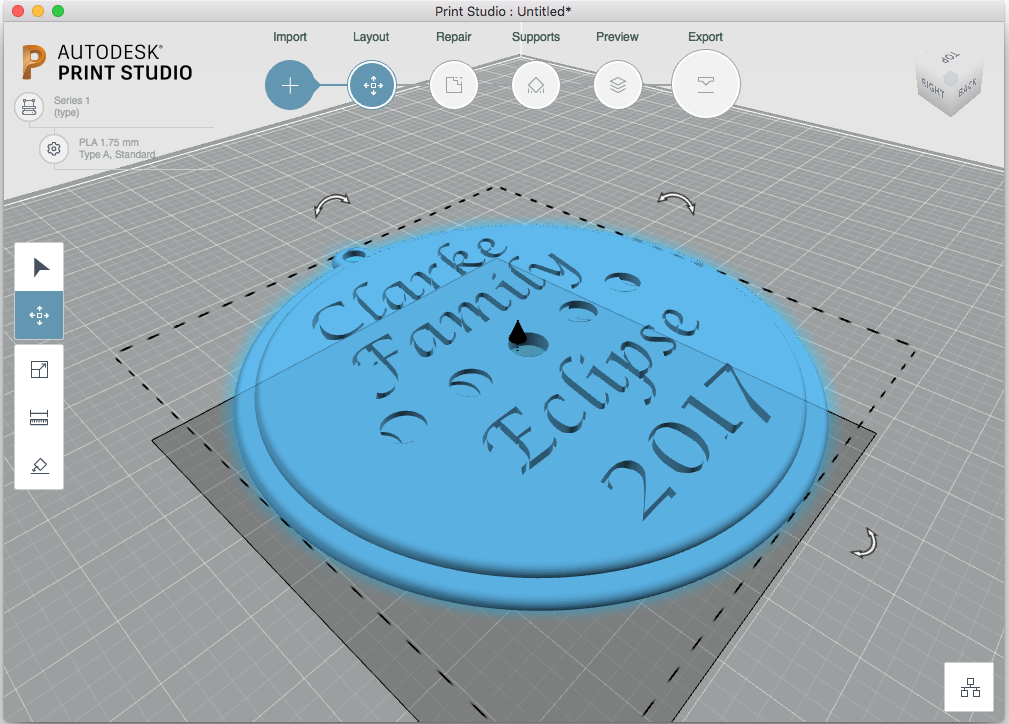
Task: Click the Export step circle icon
Action: point(706,84)
